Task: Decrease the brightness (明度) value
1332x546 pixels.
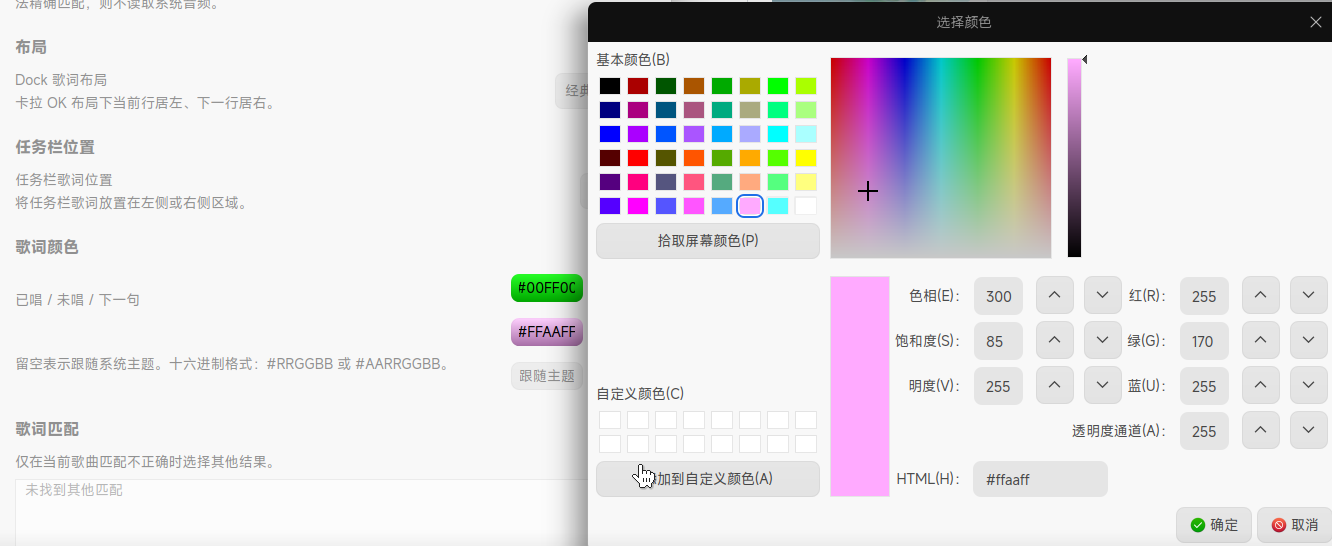Action: tap(1103, 385)
